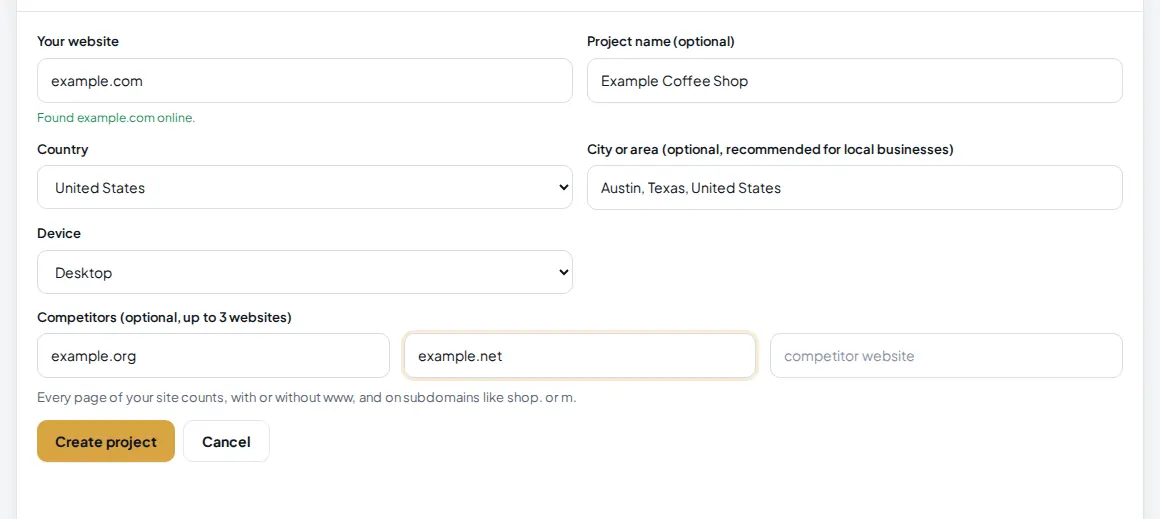Click the example.net competitor field

point(580,356)
